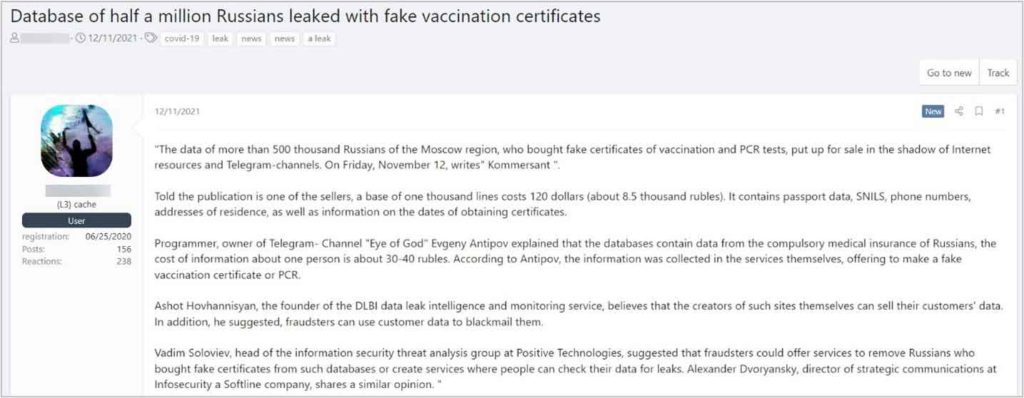Jump to new posts with Go to new
This screenshot has height=398, width=1024.
pos(949,73)
